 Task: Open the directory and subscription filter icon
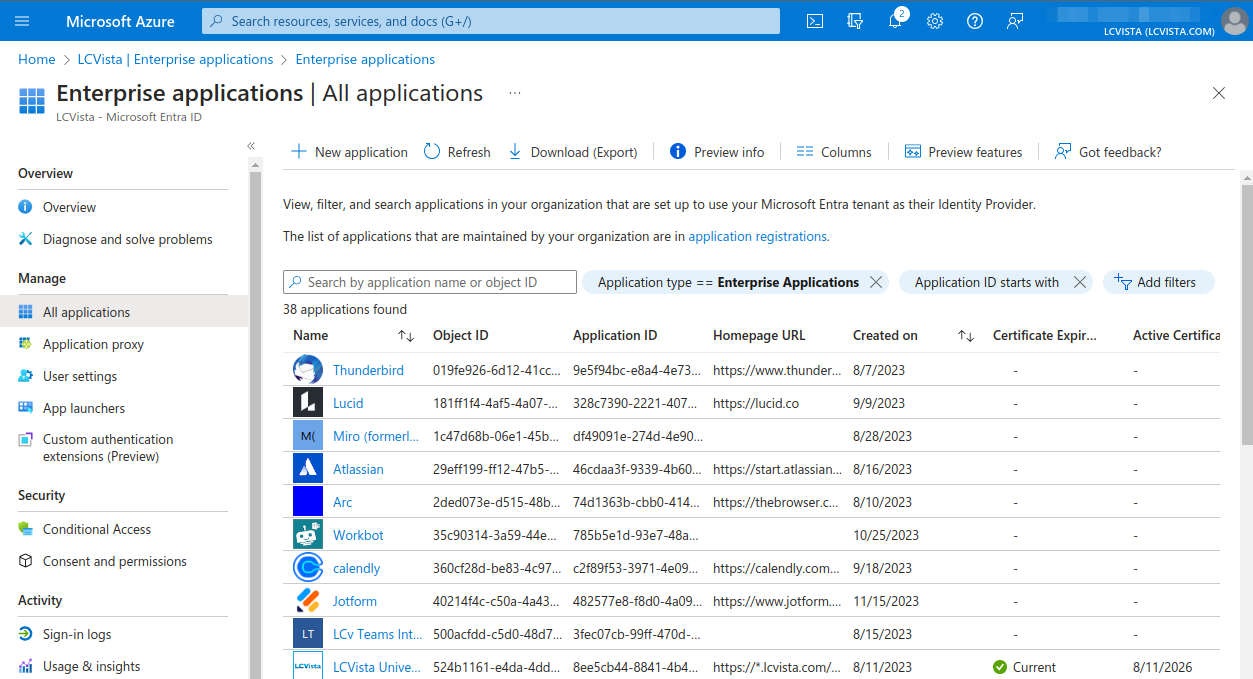pos(855,20)
